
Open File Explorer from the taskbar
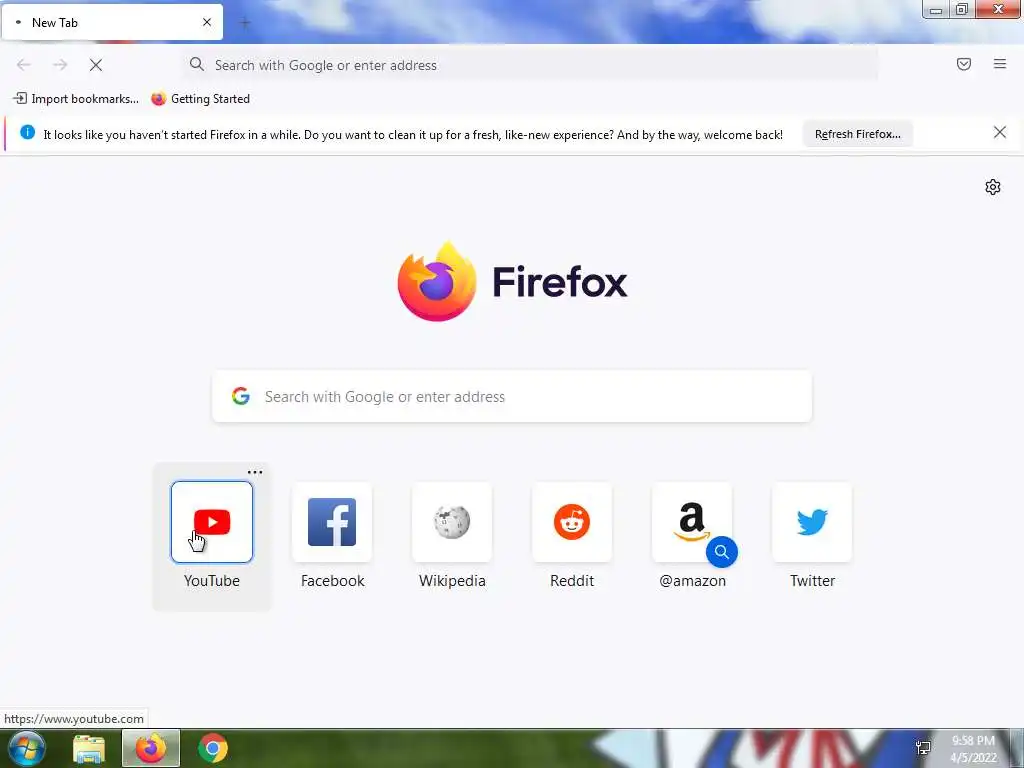89,749
